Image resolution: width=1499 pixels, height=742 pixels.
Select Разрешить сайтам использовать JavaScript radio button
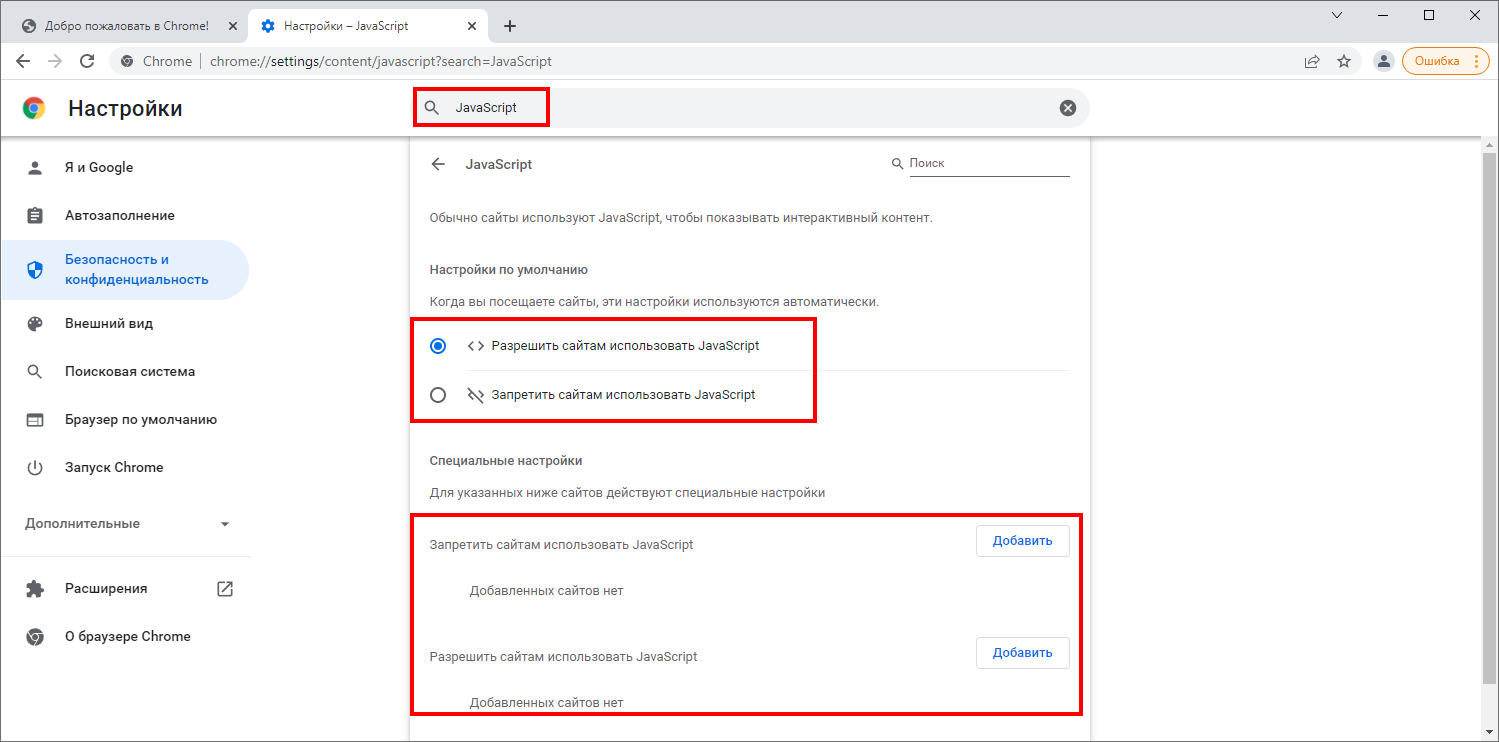point(438,346)
